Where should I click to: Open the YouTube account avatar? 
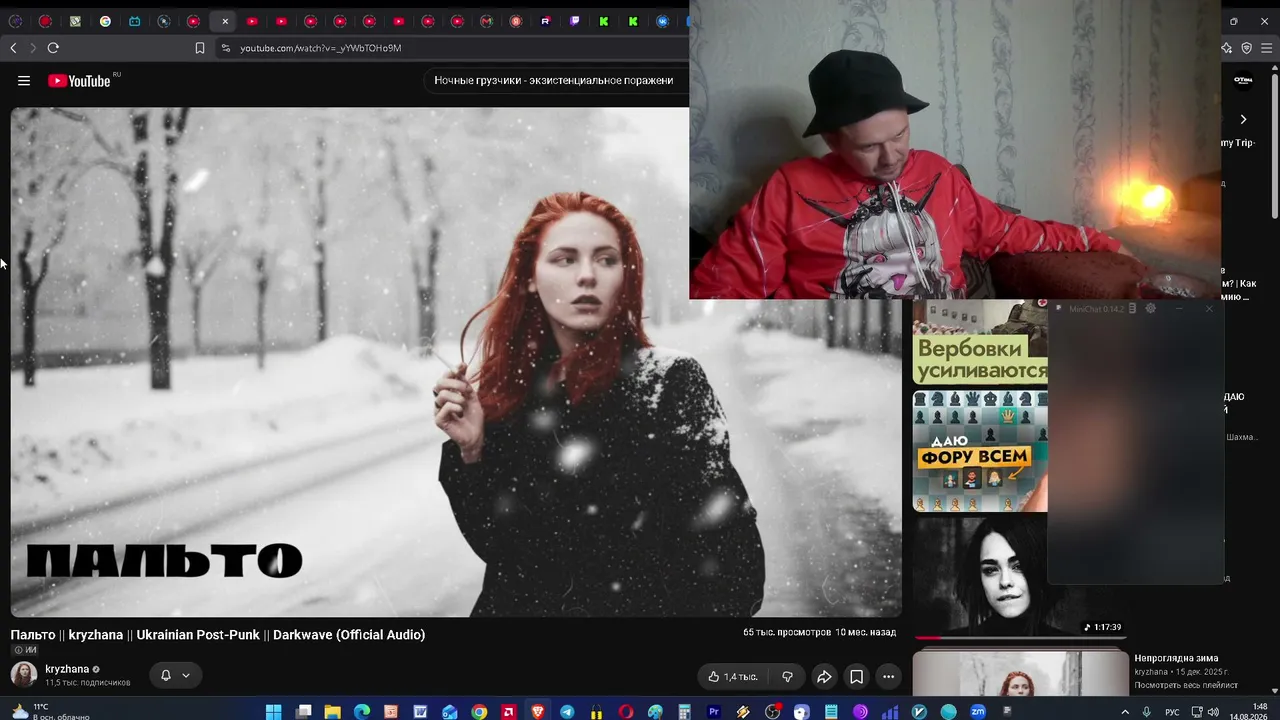(1243, 80)
